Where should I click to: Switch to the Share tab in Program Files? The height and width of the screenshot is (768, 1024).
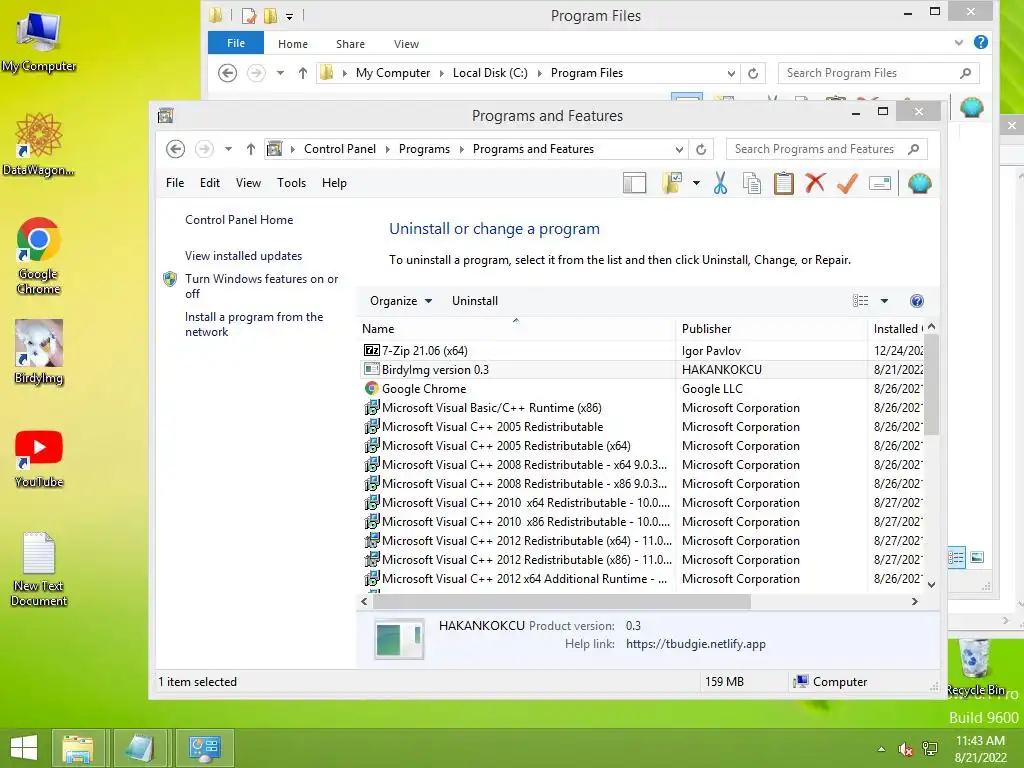[x=350, y=44]
